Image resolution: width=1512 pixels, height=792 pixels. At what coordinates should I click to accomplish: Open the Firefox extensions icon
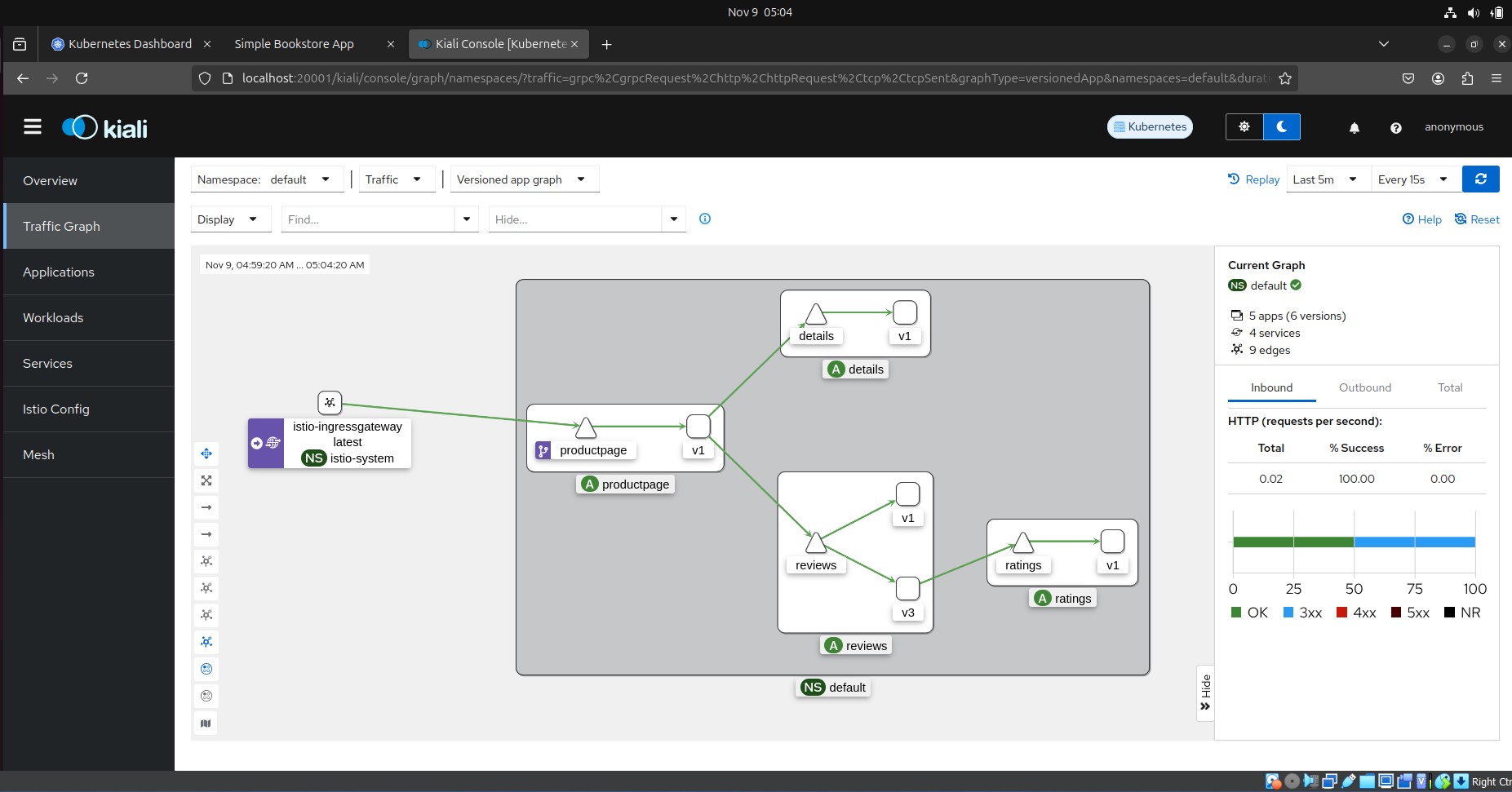pyautogui.click(x=1467, y=78)
